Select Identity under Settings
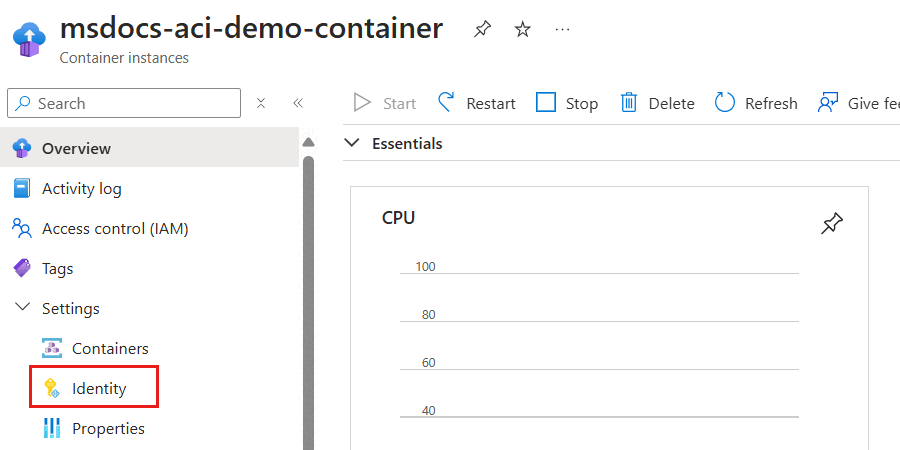Image resolution: width=900 pixels, height=450 pixels. click(98, 388)
